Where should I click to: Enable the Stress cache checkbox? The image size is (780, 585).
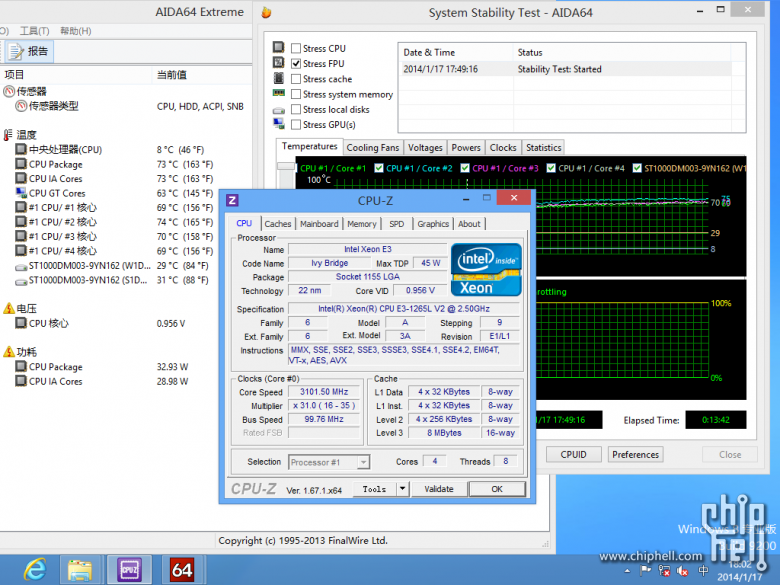coord(296,79)
